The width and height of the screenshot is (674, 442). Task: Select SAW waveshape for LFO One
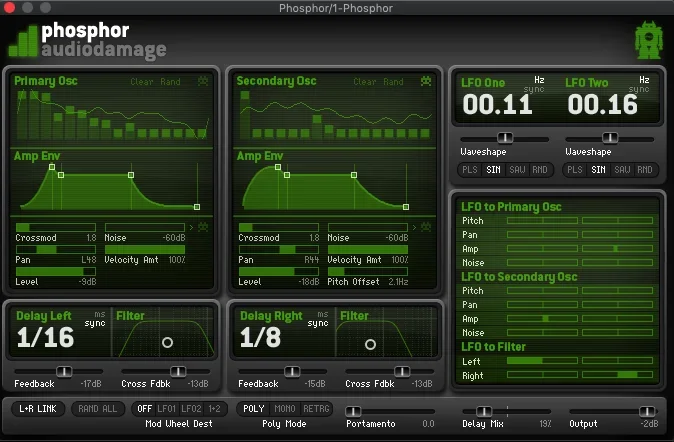(517, 170)
